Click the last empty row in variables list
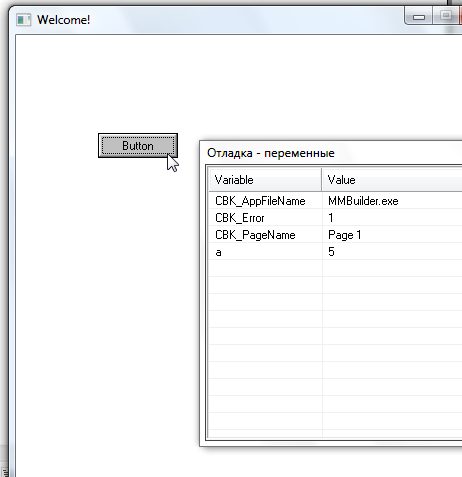The image size is (462, 477). pos(335,434)
